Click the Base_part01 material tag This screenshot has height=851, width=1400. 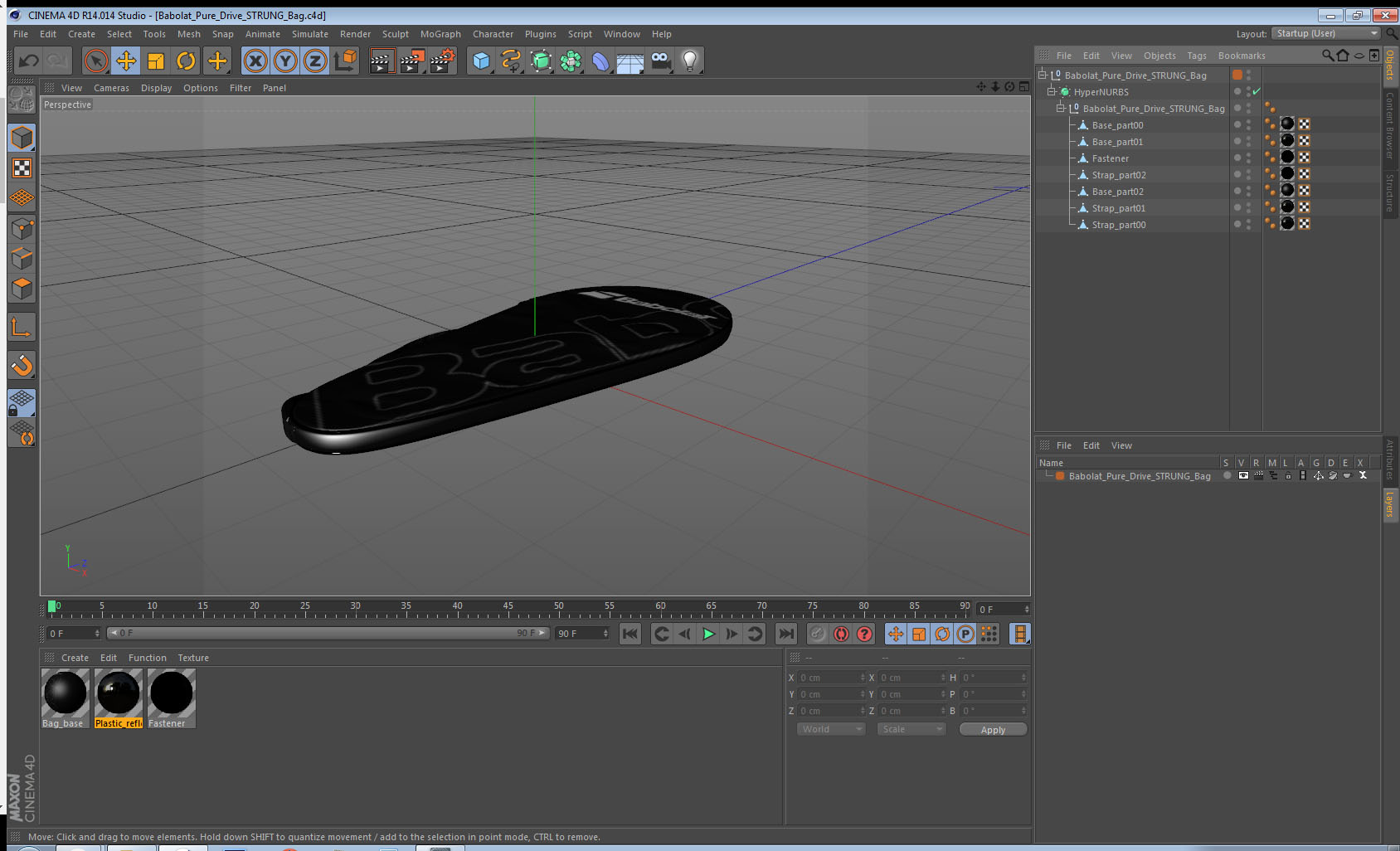[1287, 140]
